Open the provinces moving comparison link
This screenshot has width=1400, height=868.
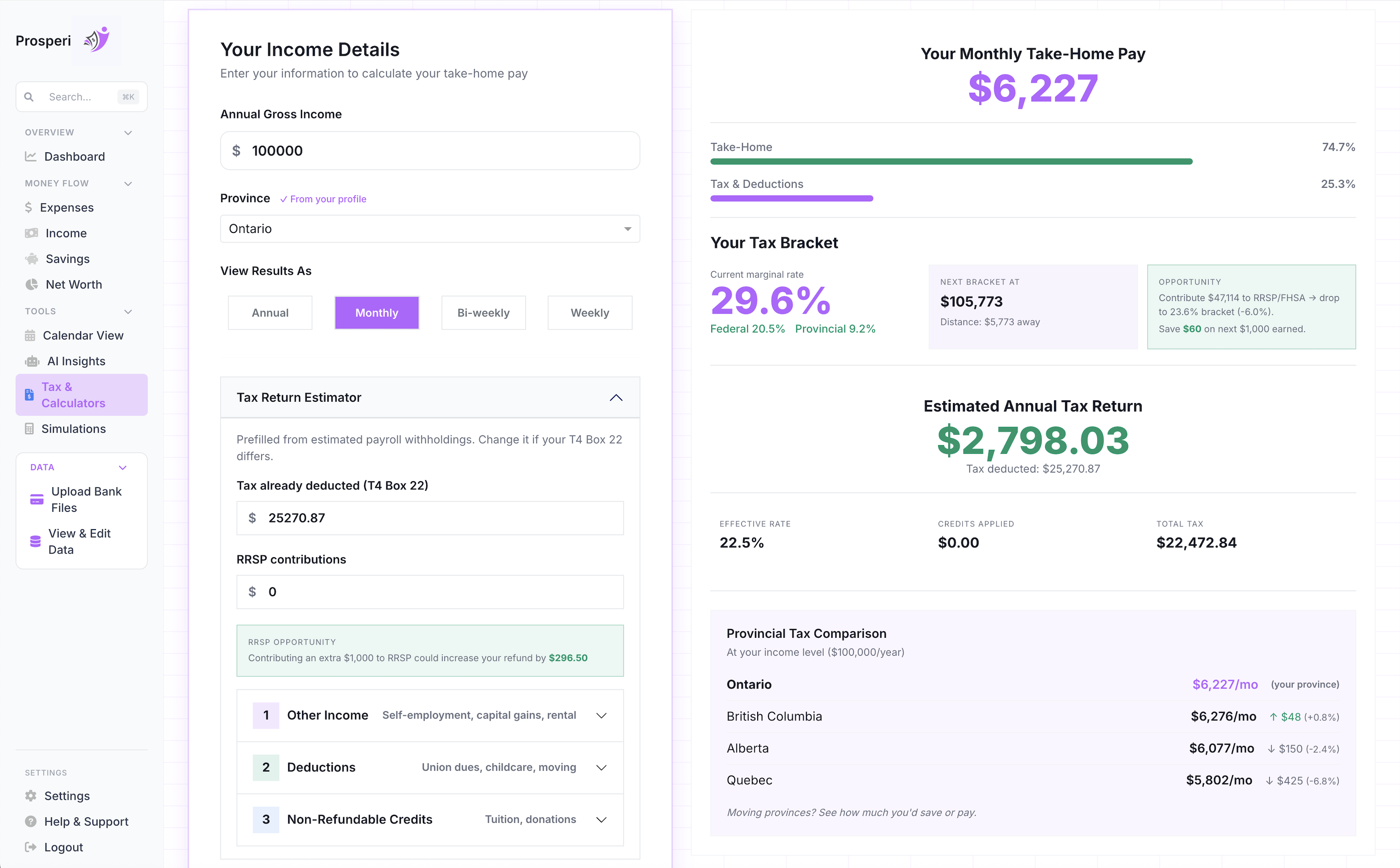point(851,812)
